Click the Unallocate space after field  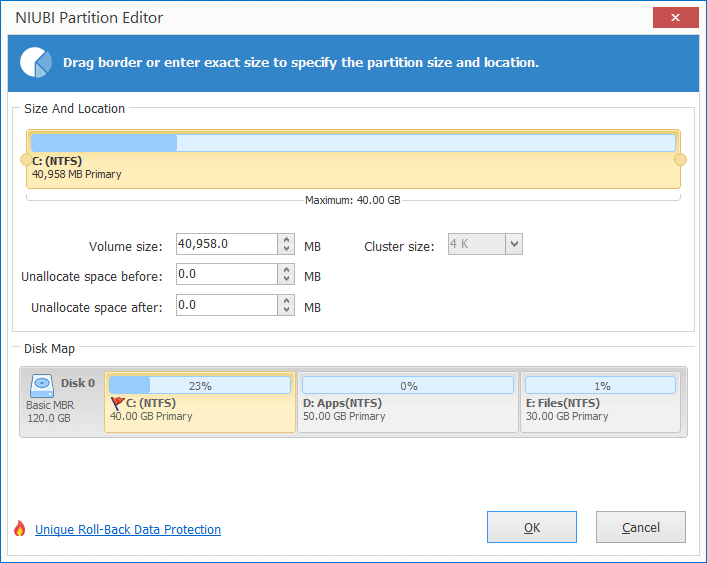[226, 305]
